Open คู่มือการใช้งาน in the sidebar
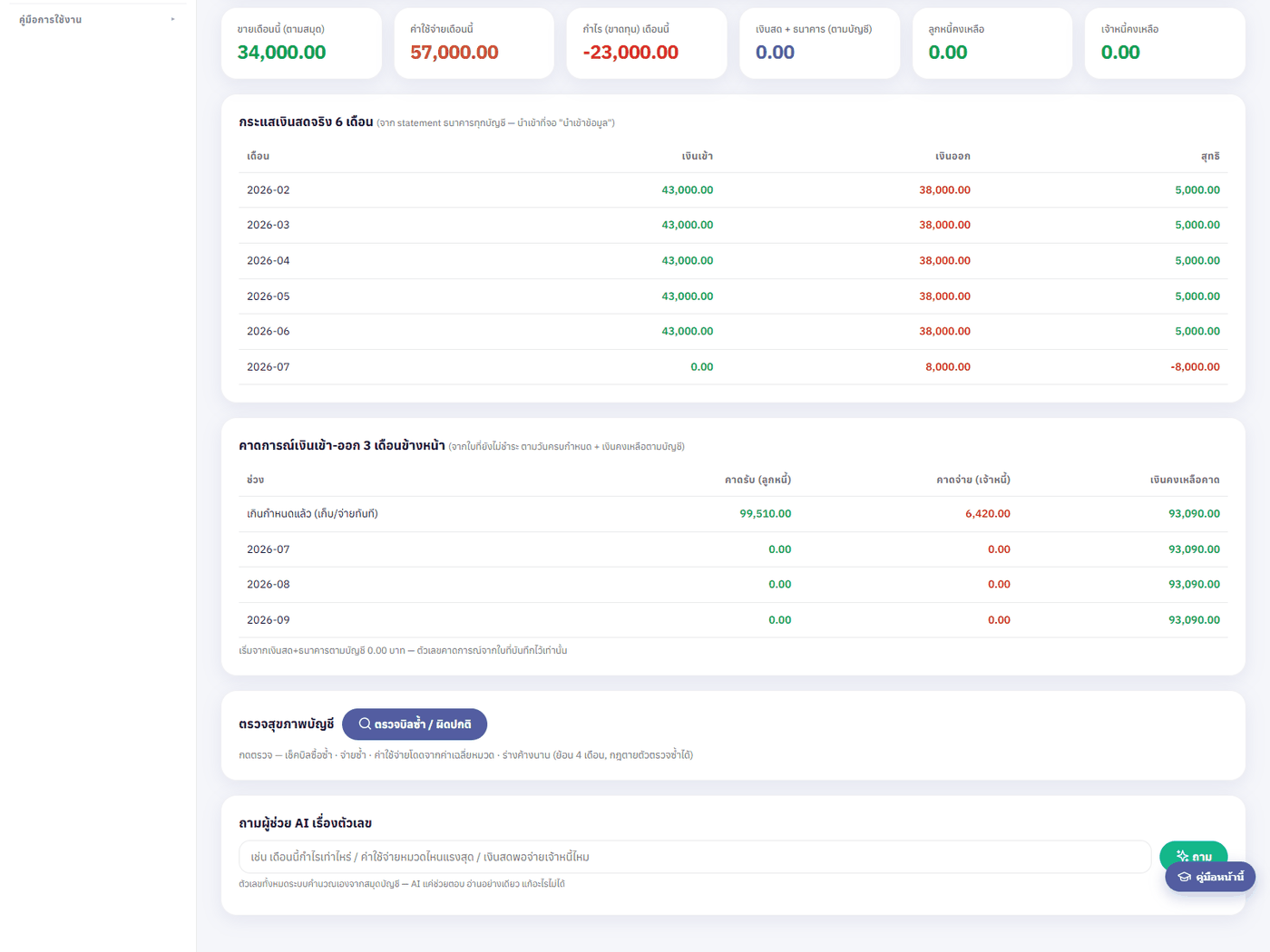 97,19
